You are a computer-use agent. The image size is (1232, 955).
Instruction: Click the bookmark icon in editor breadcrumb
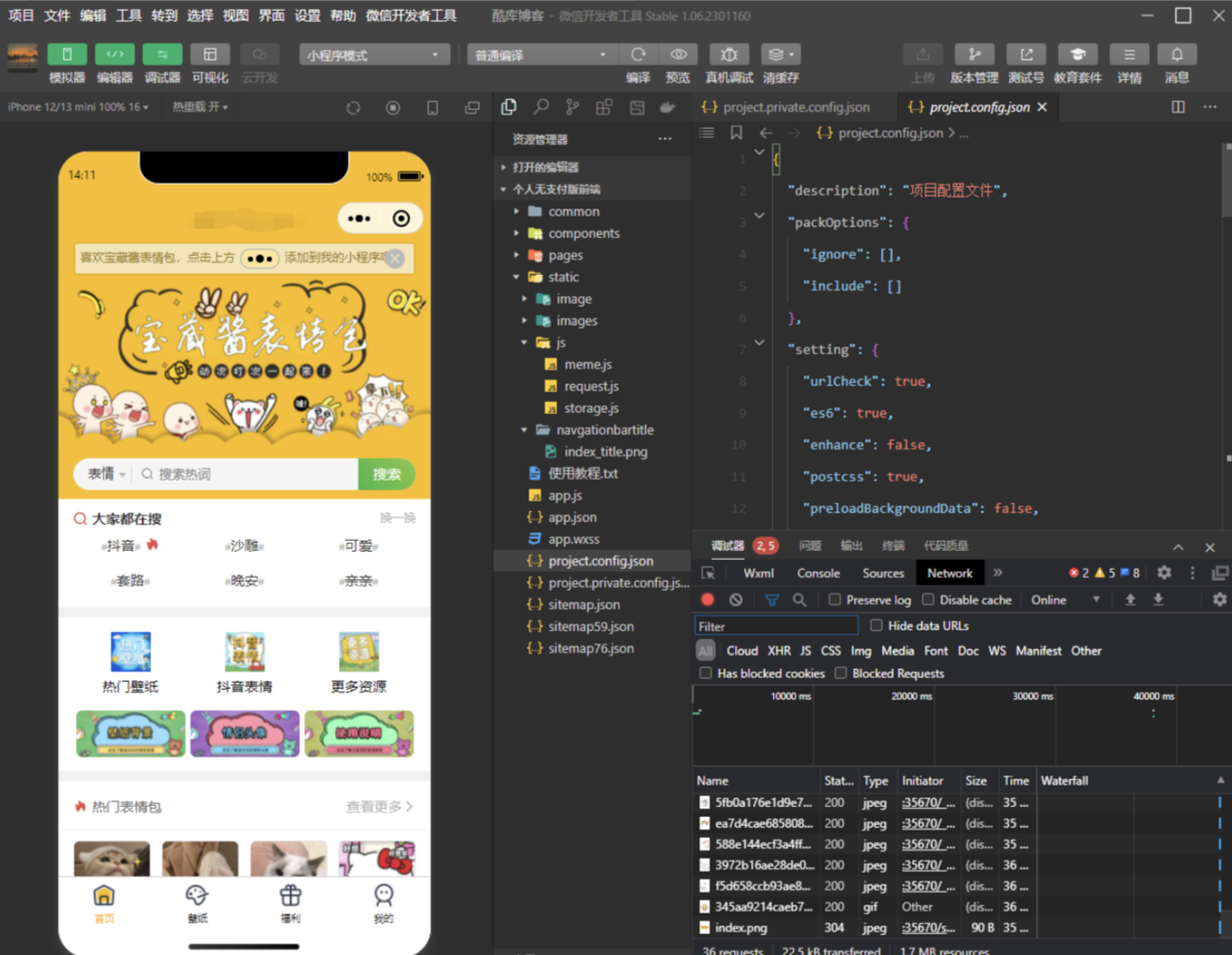pos(736,133)
